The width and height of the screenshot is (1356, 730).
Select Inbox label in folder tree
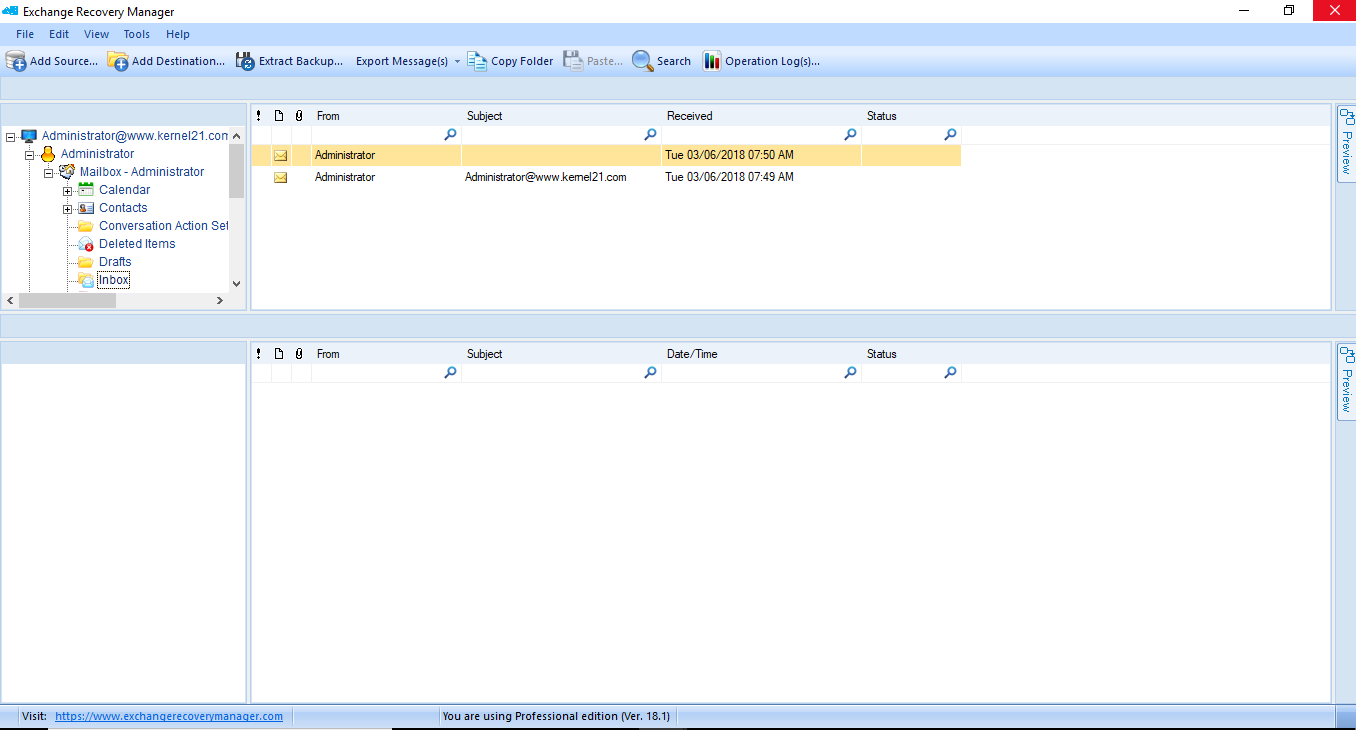click(113, 280)
